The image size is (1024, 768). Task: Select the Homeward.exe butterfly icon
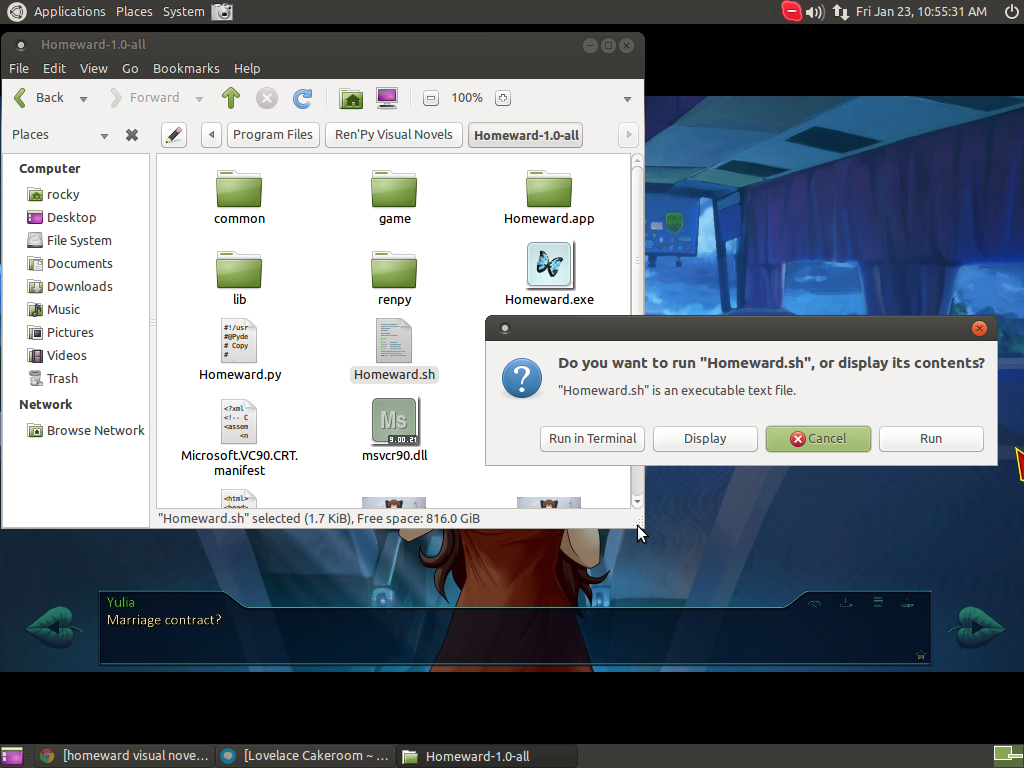point(549,264)
